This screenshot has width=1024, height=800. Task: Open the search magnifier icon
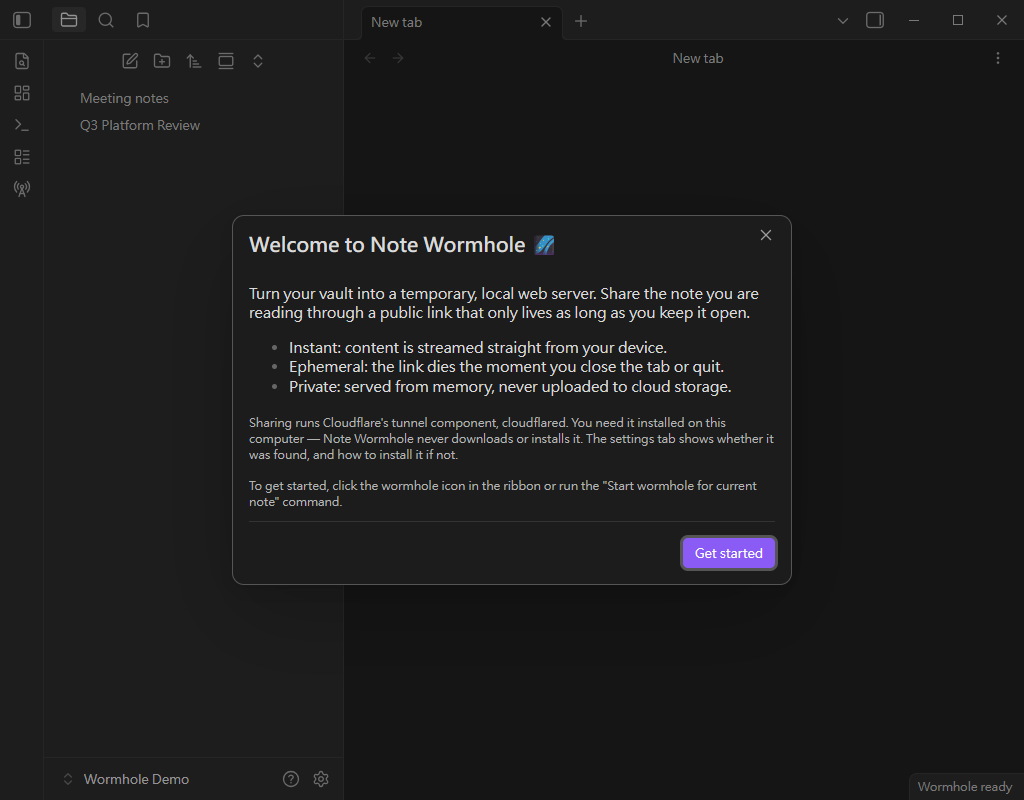(x=106, y=20)
